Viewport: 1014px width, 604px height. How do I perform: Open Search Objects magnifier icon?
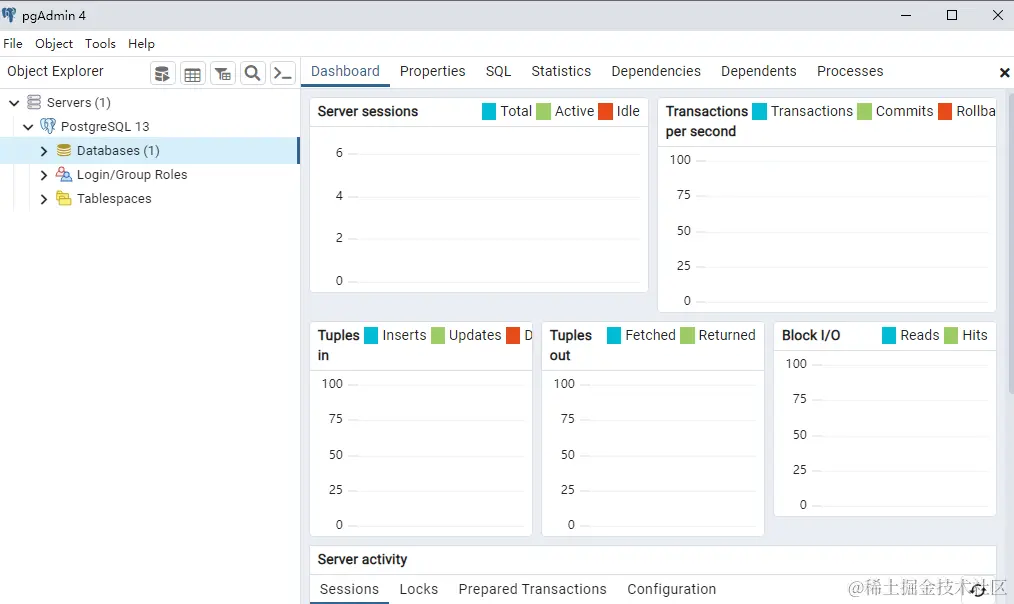pos(253,74)
